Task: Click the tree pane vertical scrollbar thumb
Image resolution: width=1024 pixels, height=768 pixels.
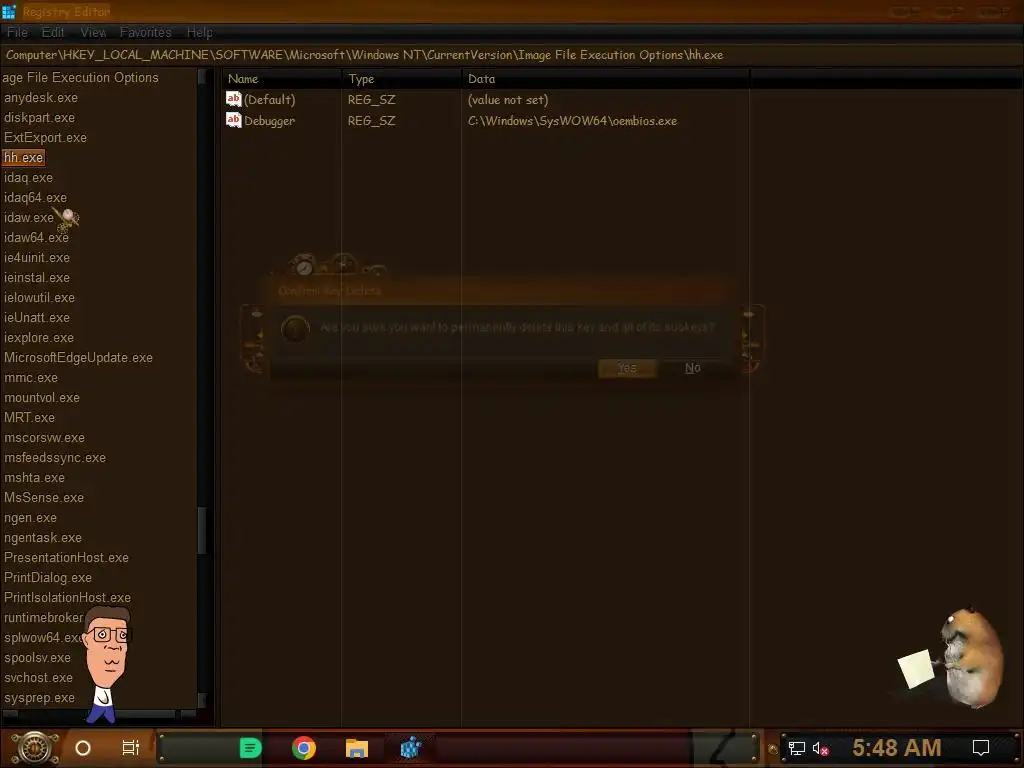Action: (x=202, y=530)
